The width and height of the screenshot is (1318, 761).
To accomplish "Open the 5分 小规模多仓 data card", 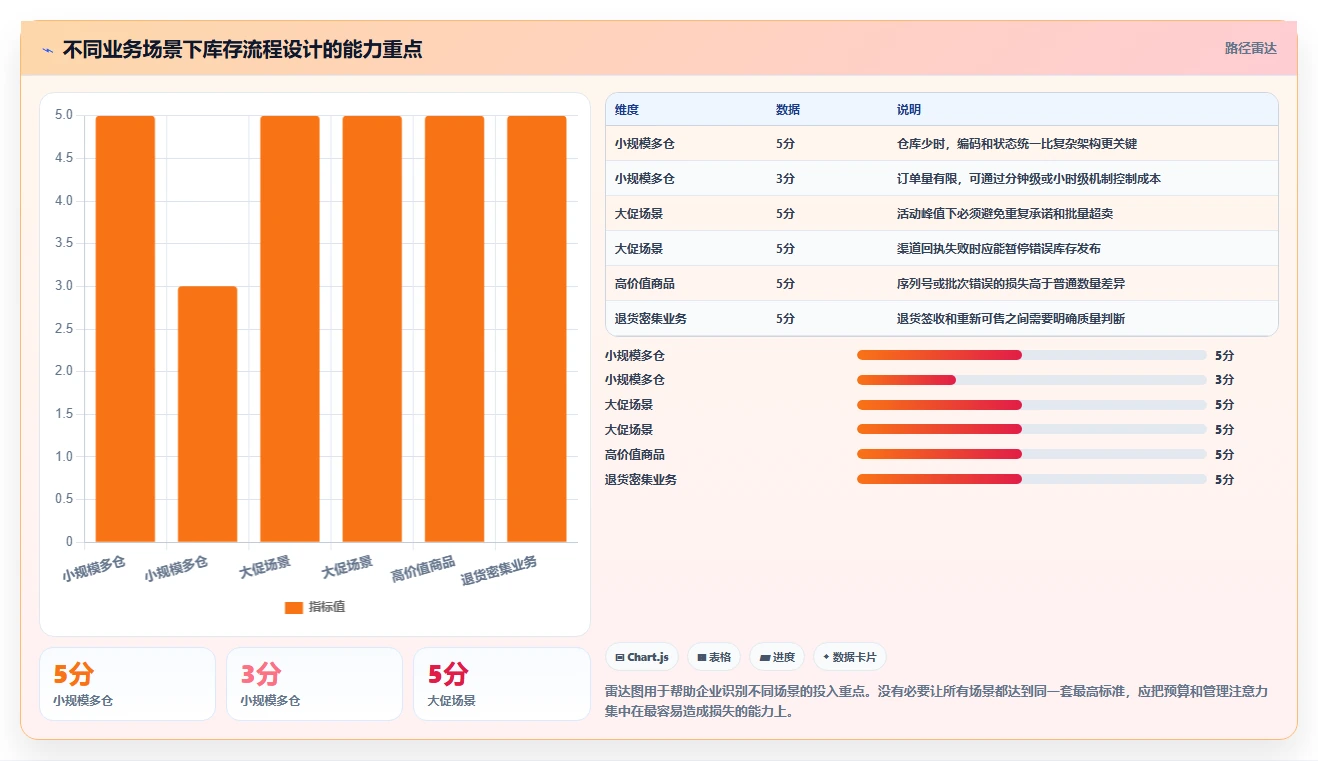I will [x=127, y=684].
